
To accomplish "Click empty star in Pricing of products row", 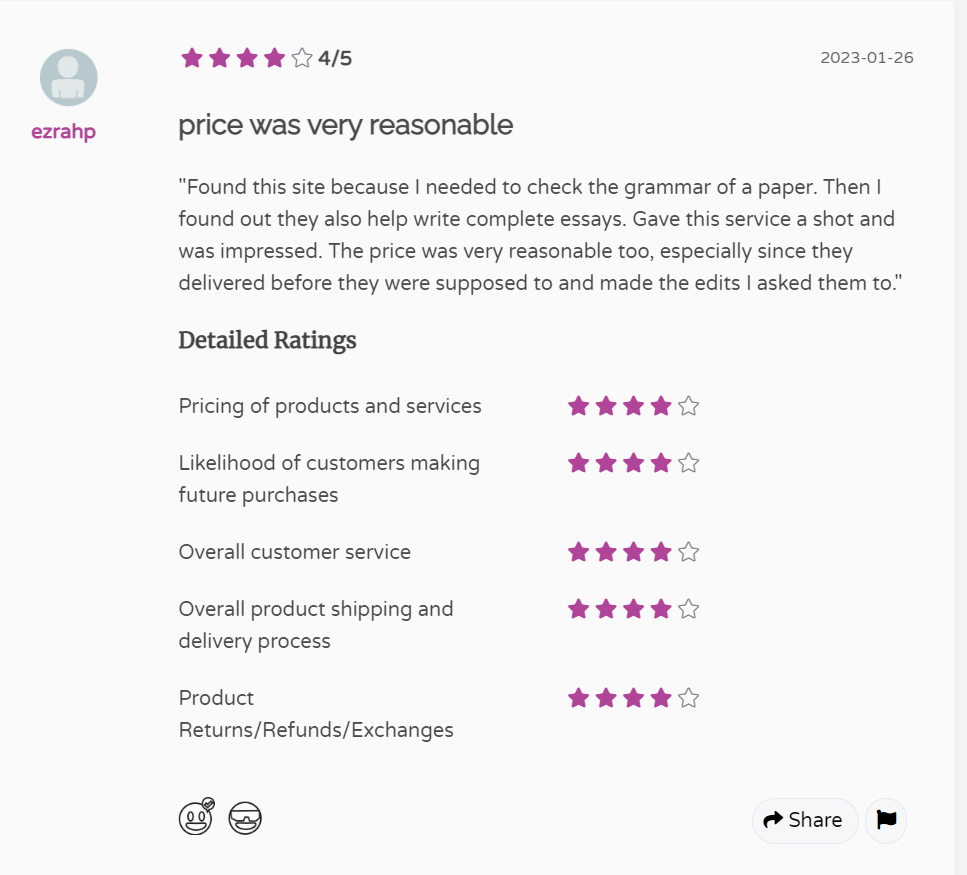I will 688,406.
